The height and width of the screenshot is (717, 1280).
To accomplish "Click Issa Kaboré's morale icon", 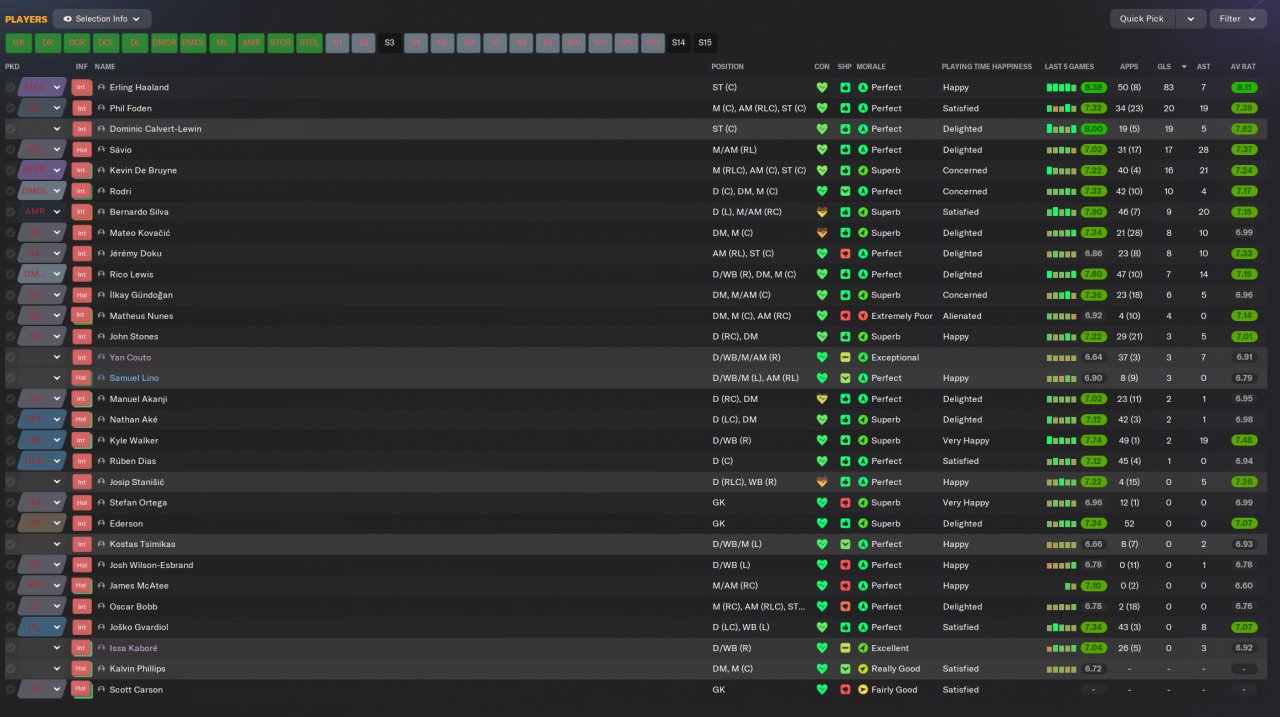I will click(863, 648).
